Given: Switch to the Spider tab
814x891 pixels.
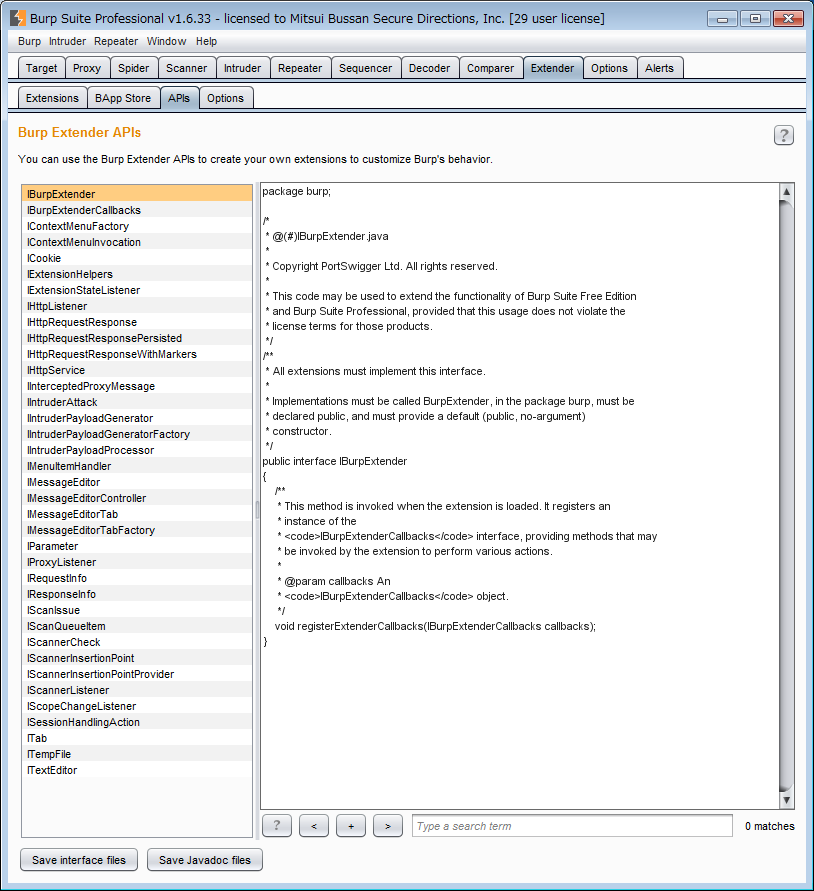Looking at the screenshot, I should point(134,68).
